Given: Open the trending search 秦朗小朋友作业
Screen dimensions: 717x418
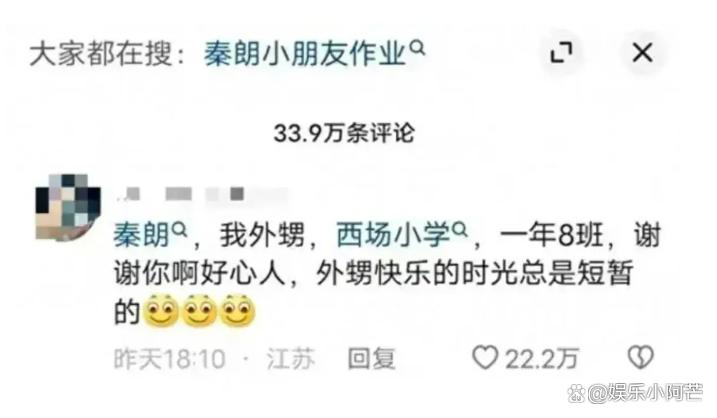Looking at the screenshot, I should [x=305, y=54].
